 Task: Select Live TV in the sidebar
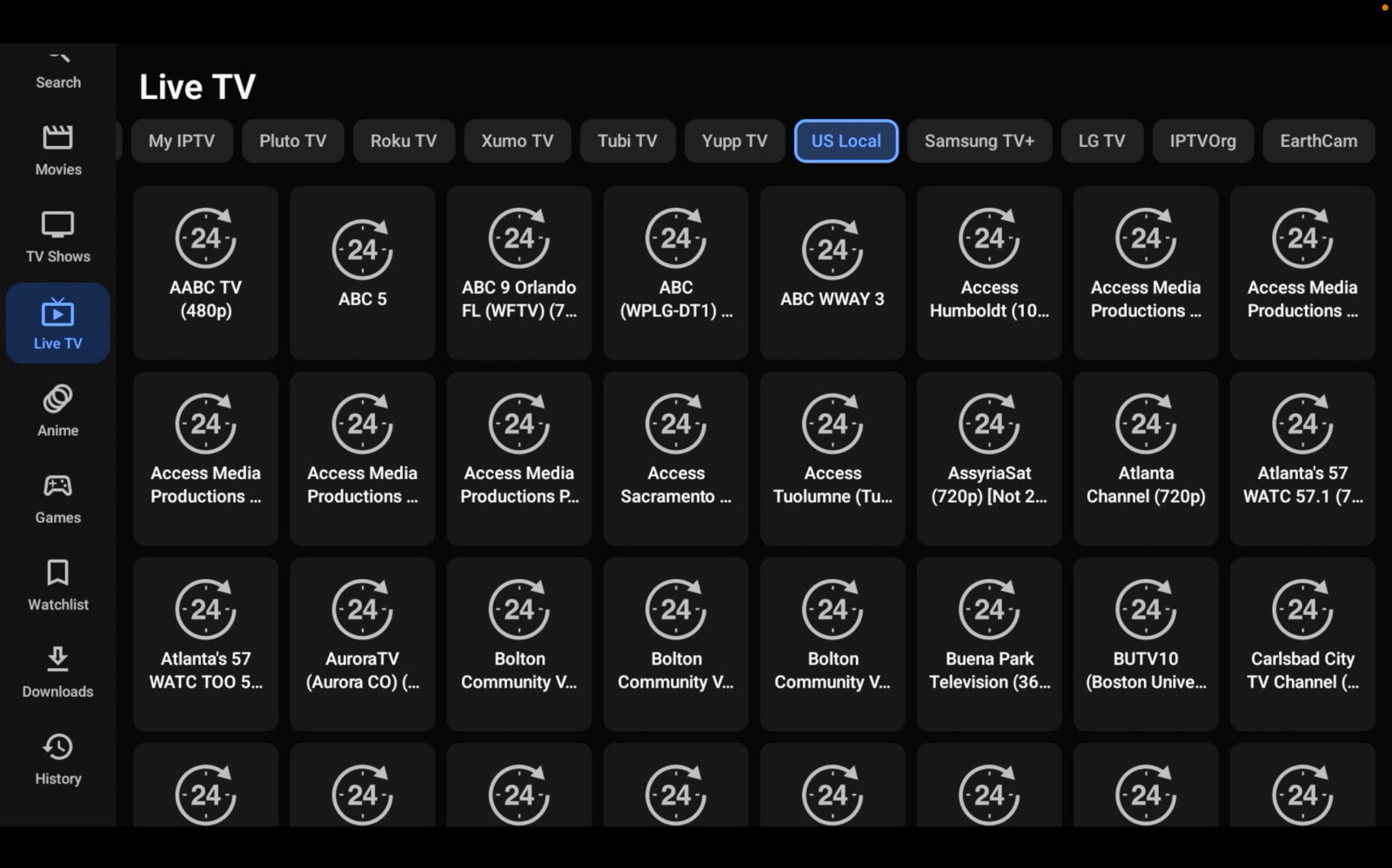click(x=58, y=324)
